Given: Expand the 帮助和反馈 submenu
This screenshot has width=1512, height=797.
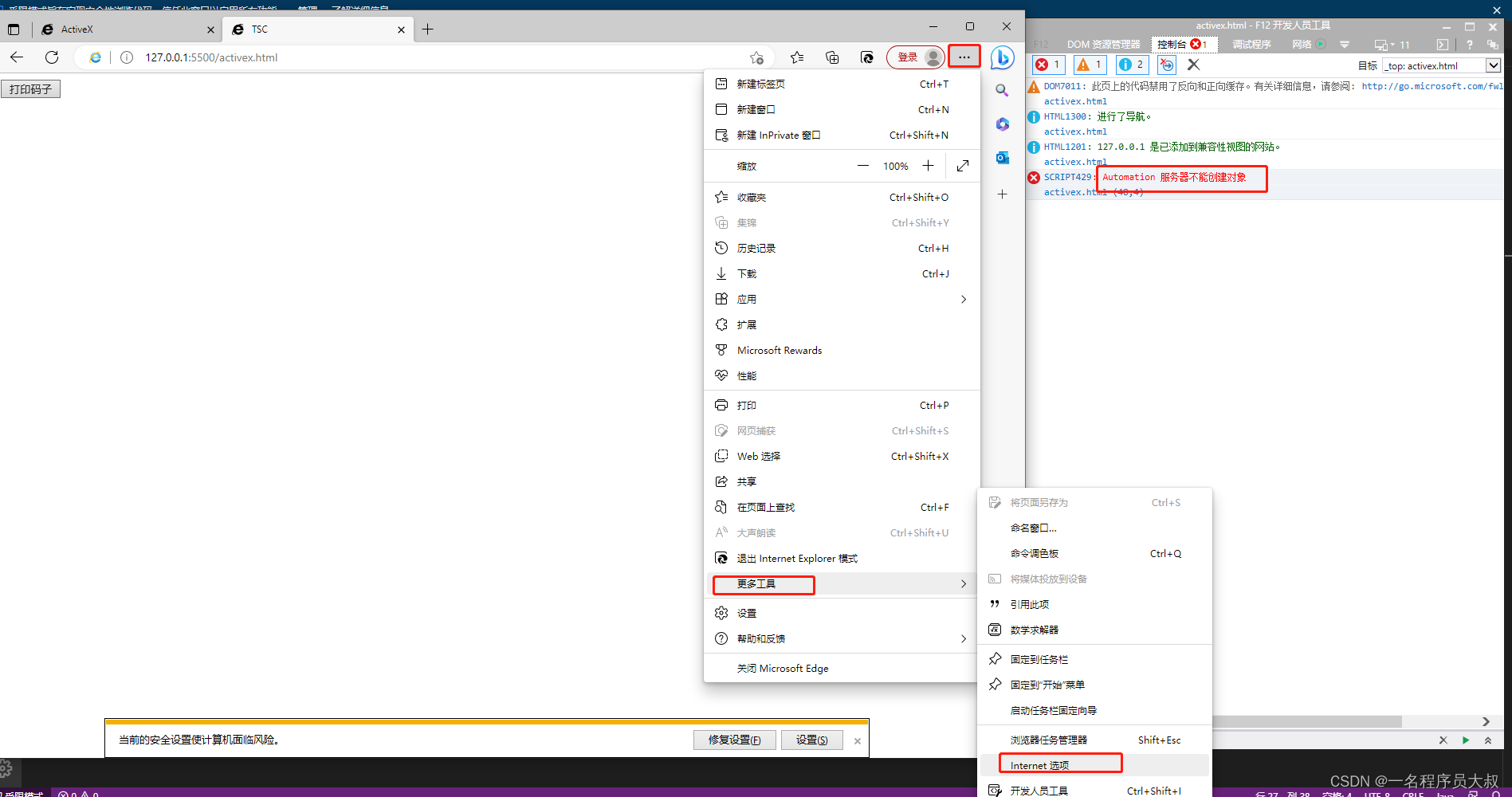Looking at the screenshot, I should tap(842, 638).
